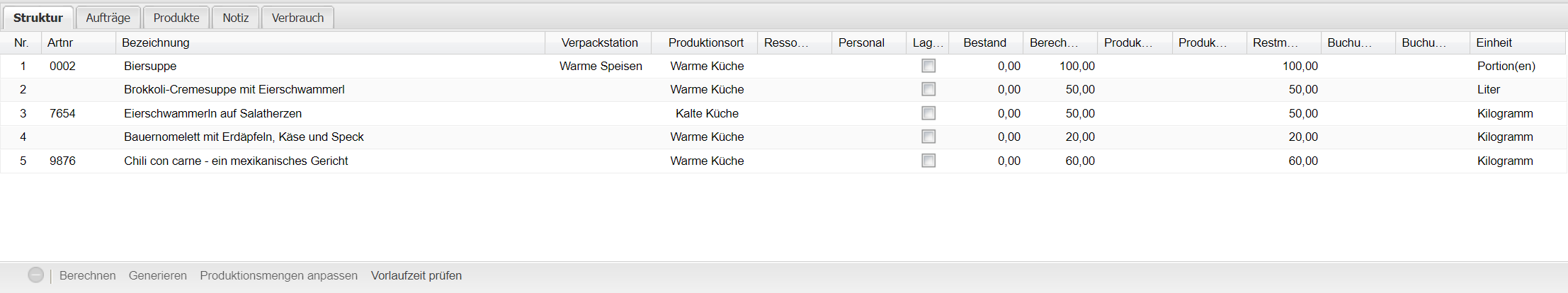Select the Eierschwammerln auf Salatherzen row
This screenshot has width=1568, height=293.
pyautogui.click(x=212, y=113)
